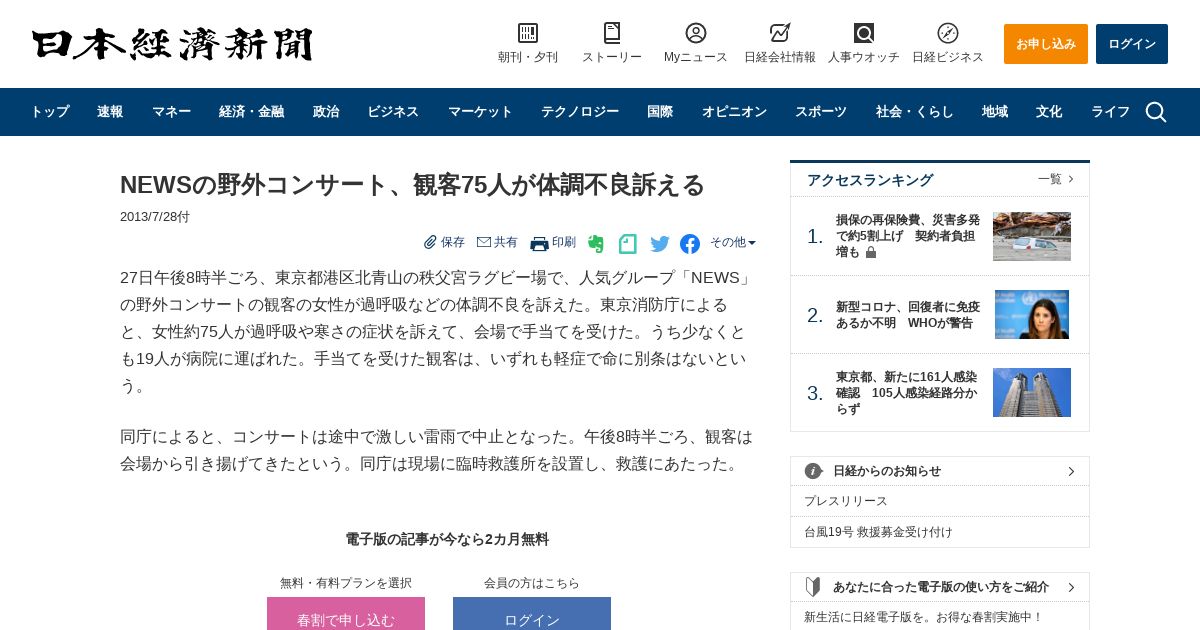Open 新生活に日経電子版を春割 link

click(x=923, y=617)
